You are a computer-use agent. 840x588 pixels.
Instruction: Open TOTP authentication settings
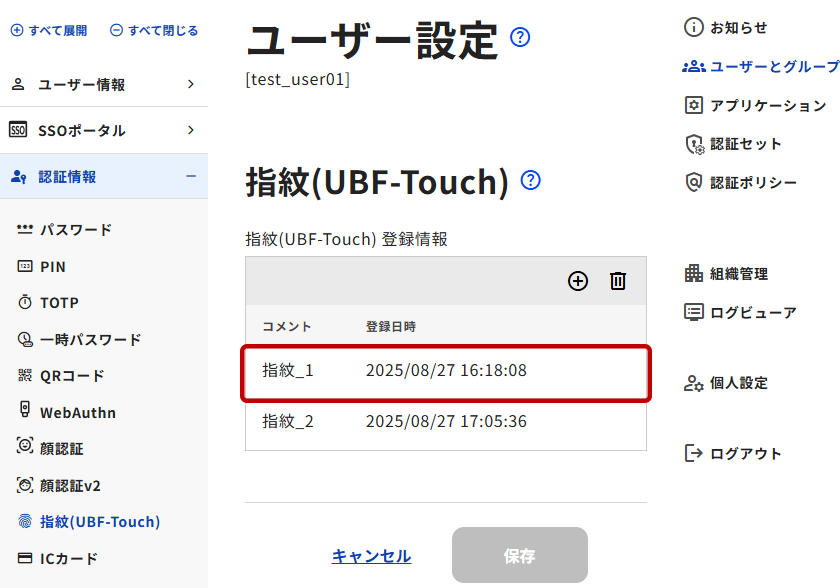pyautogui.click(x=59, y=303)
